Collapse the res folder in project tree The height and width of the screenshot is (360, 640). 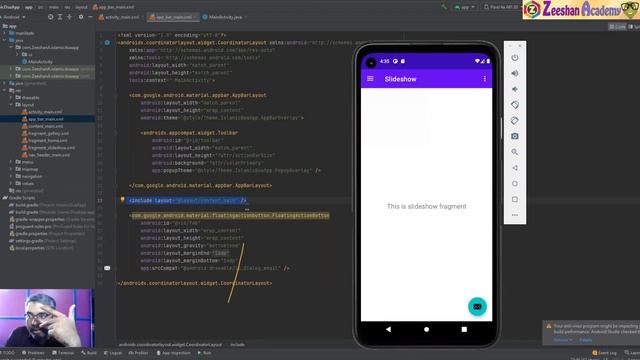4,91
